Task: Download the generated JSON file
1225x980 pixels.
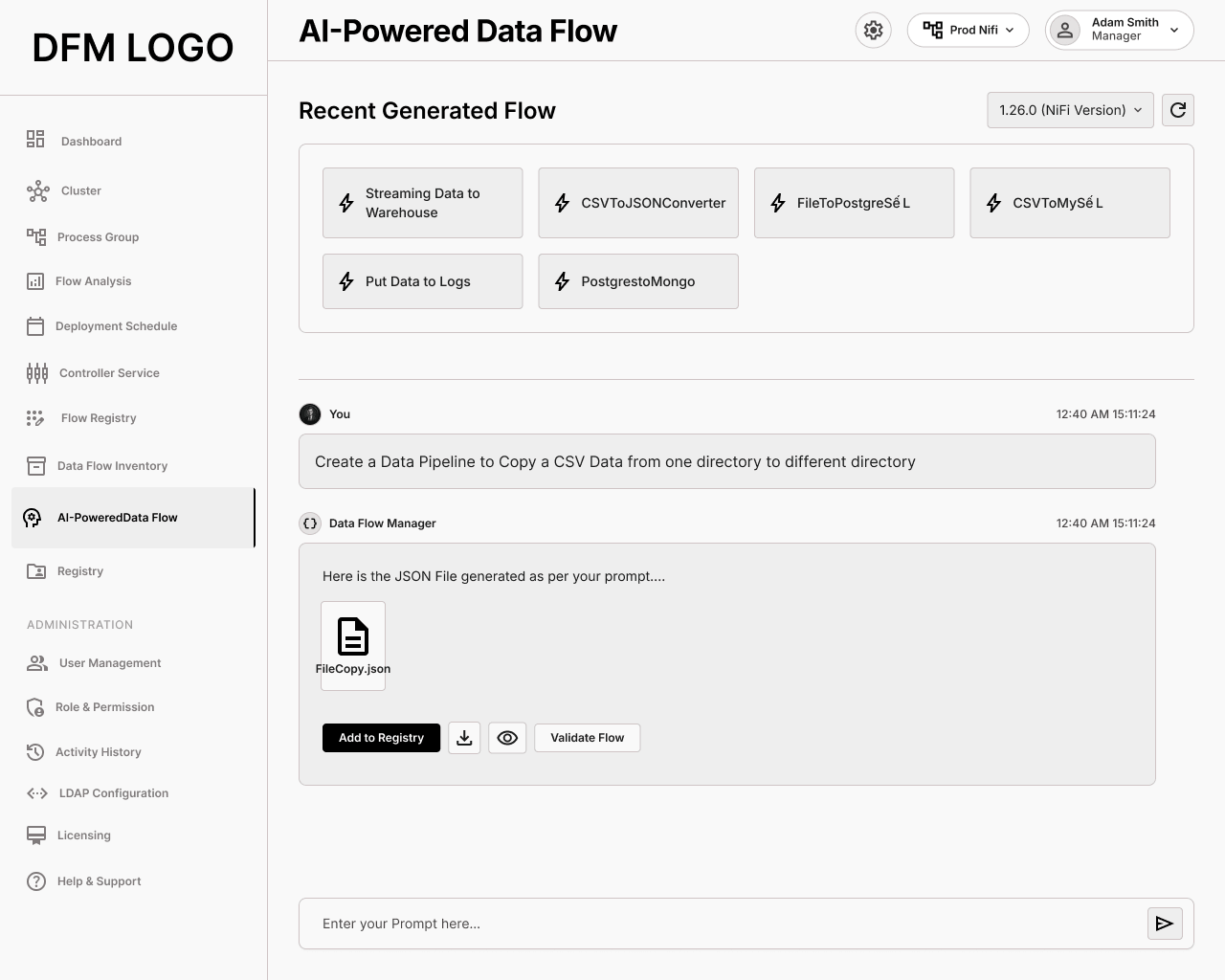Action: 464,738
